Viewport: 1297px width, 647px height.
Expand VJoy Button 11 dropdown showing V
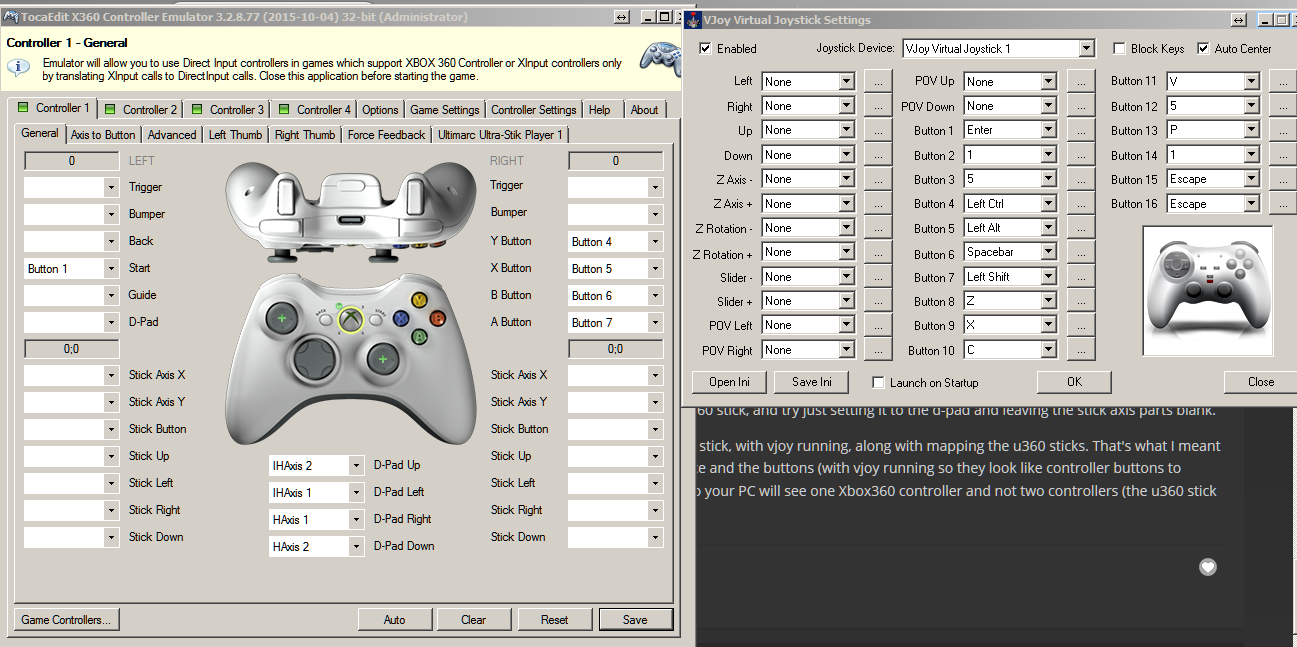click(x=1251, y=81)
